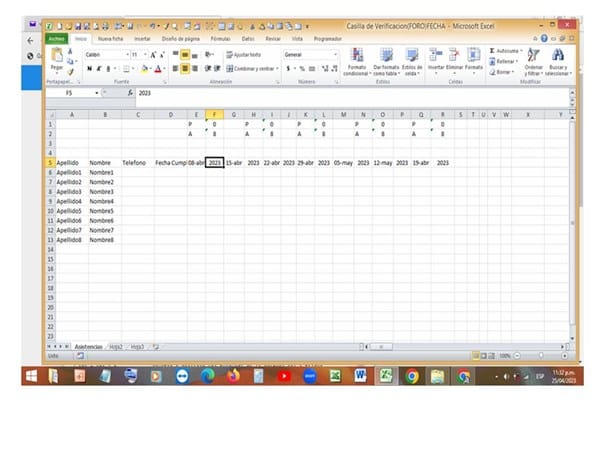Open the font size 11 dropdown
600x450 pixels.
(x=145, y=55)
